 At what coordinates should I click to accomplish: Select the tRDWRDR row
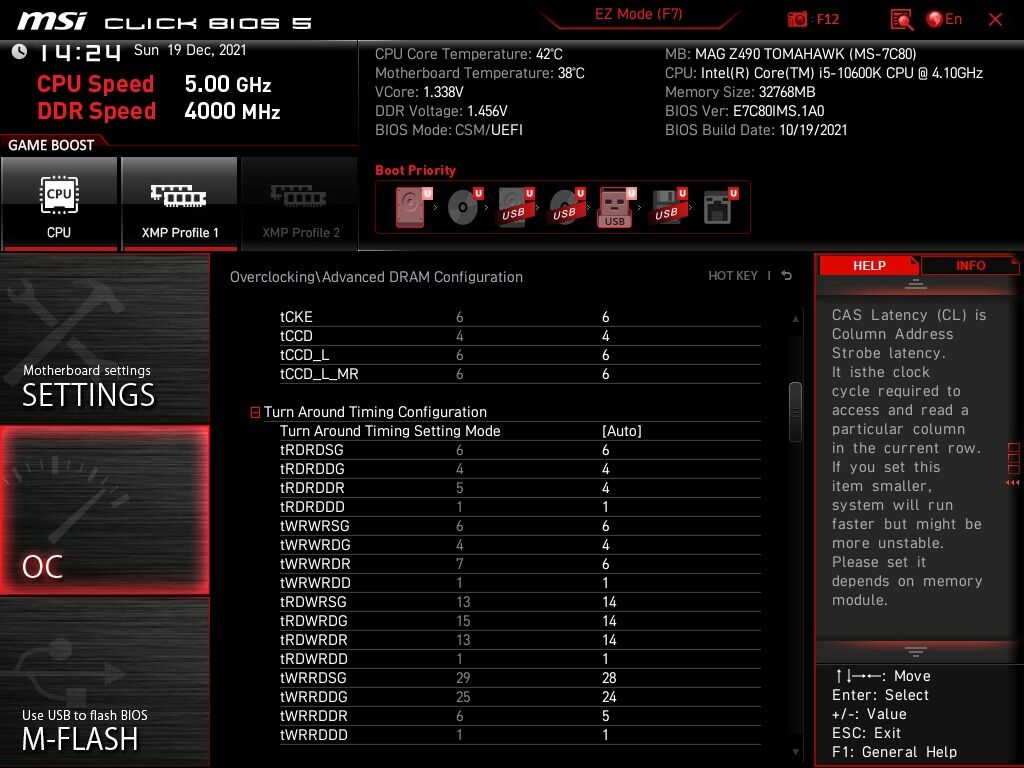click(520, 640)
